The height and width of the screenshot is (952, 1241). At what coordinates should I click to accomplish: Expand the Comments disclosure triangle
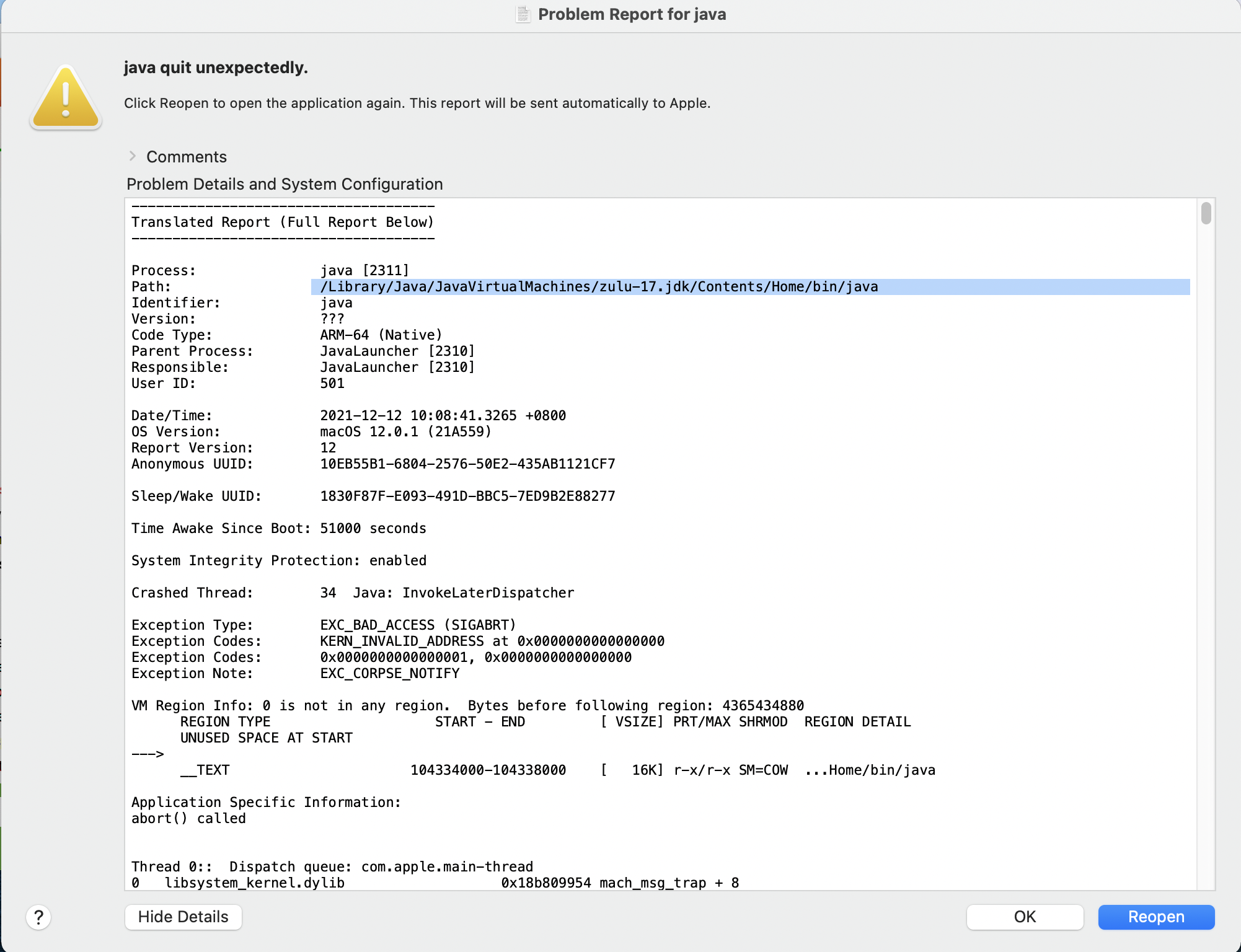133,156
